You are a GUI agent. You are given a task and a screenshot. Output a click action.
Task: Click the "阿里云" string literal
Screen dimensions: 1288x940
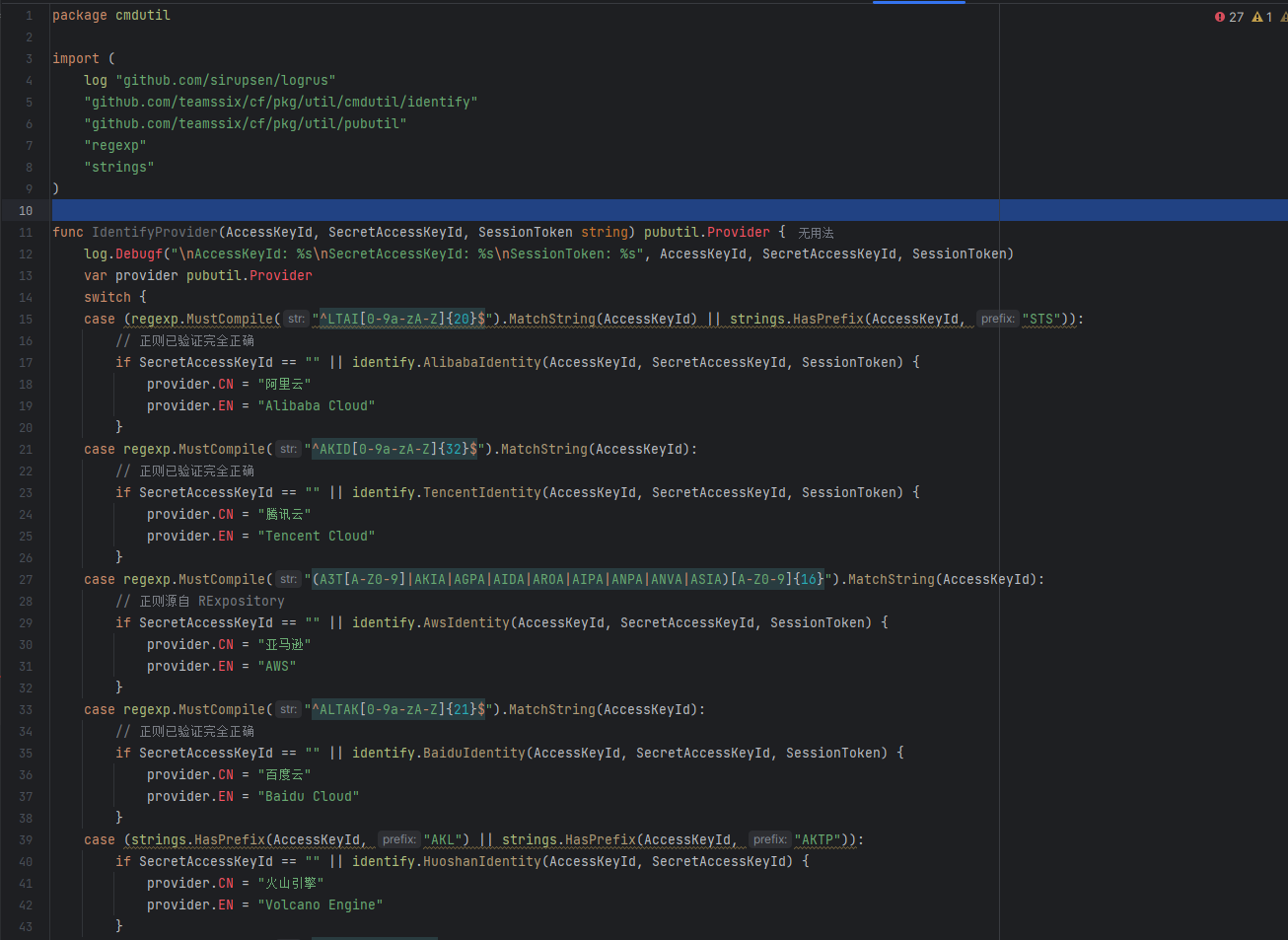[284, 384]
